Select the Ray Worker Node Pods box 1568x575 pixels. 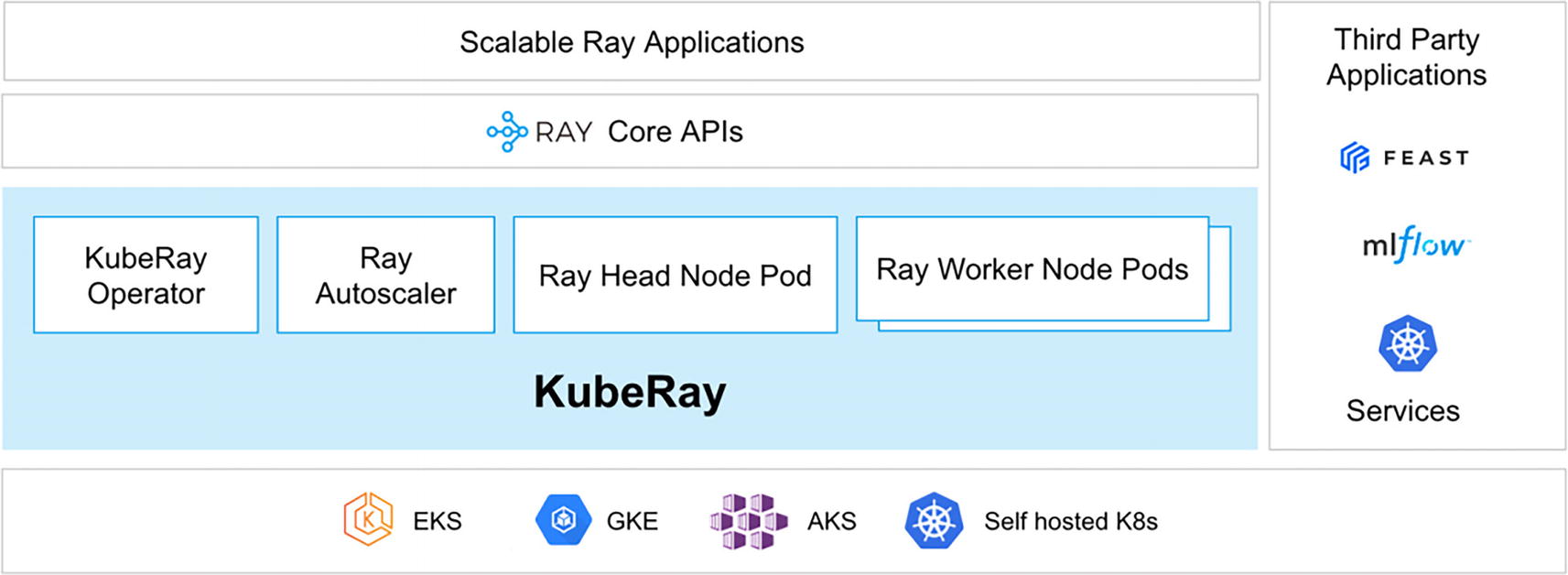[x=1033, y=269]
